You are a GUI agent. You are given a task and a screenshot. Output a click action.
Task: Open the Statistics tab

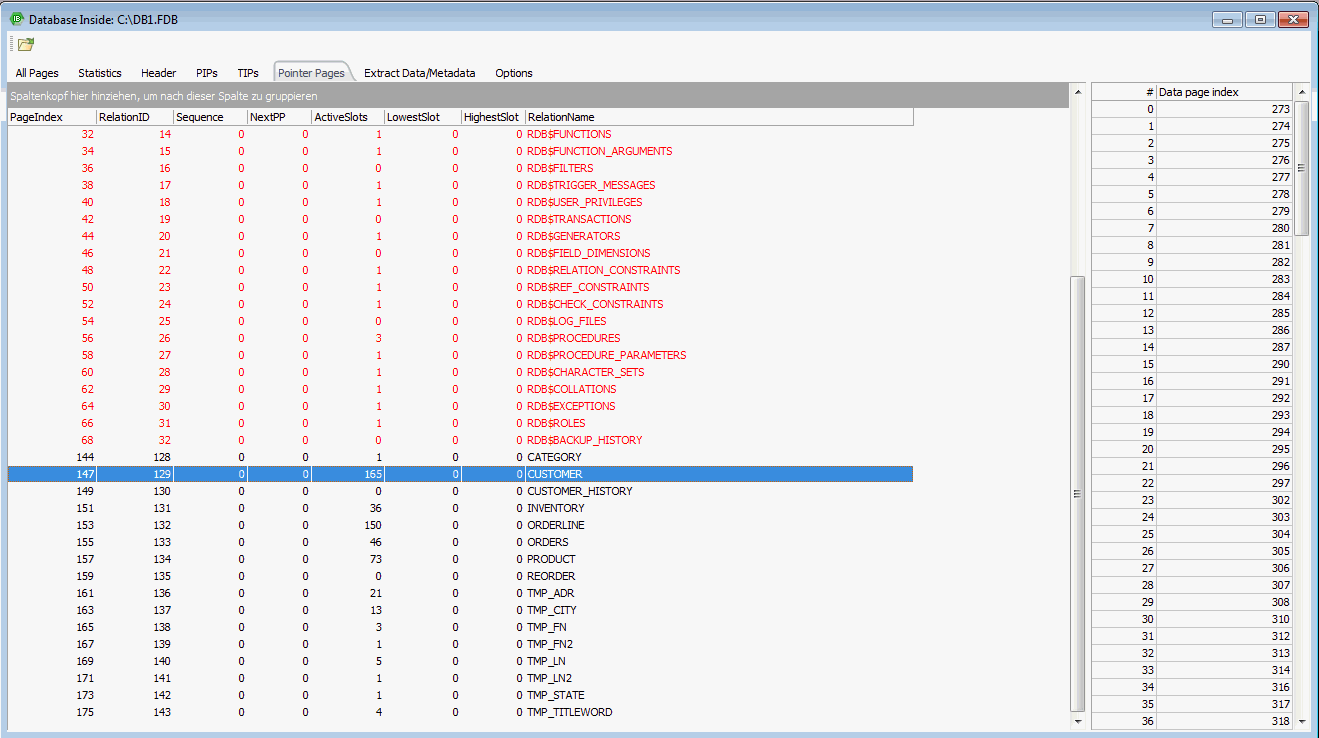click(100, 73)
